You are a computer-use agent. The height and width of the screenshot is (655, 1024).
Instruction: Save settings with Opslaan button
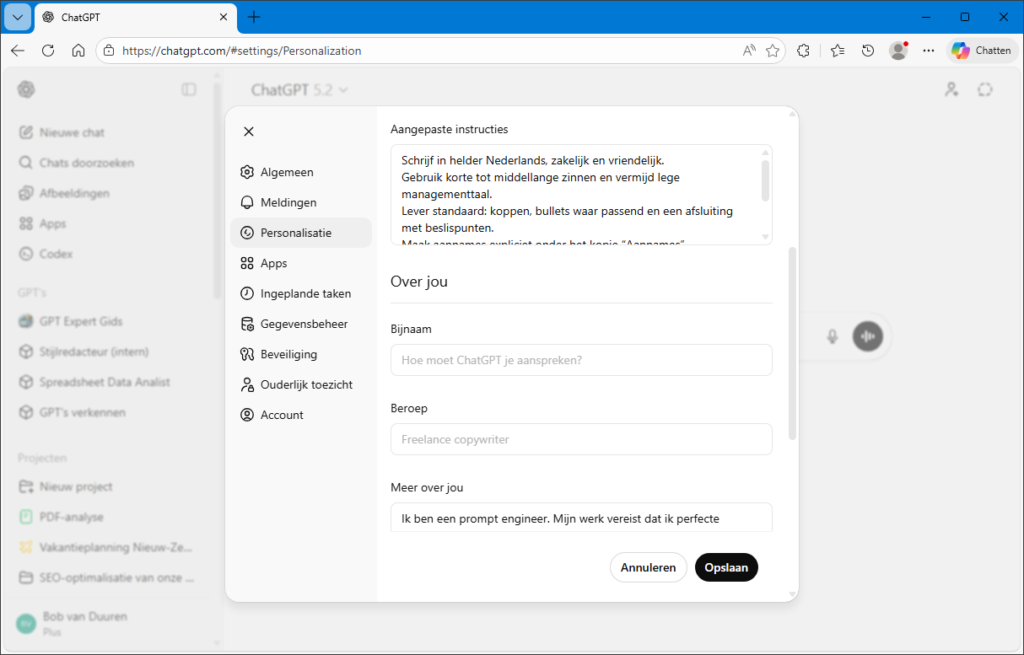coord(726,567)
